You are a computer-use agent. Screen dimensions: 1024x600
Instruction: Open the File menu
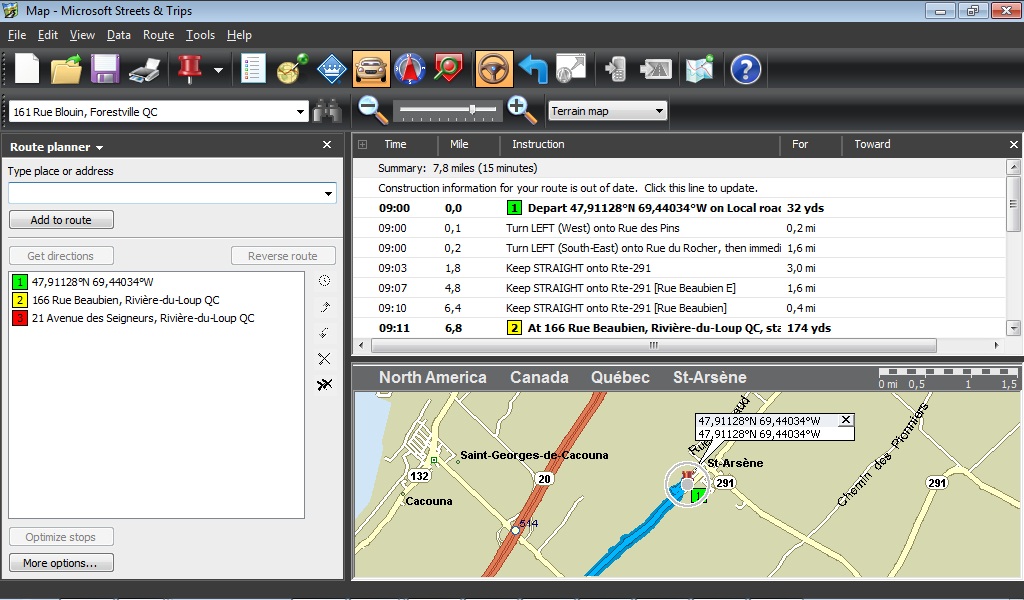17,35
